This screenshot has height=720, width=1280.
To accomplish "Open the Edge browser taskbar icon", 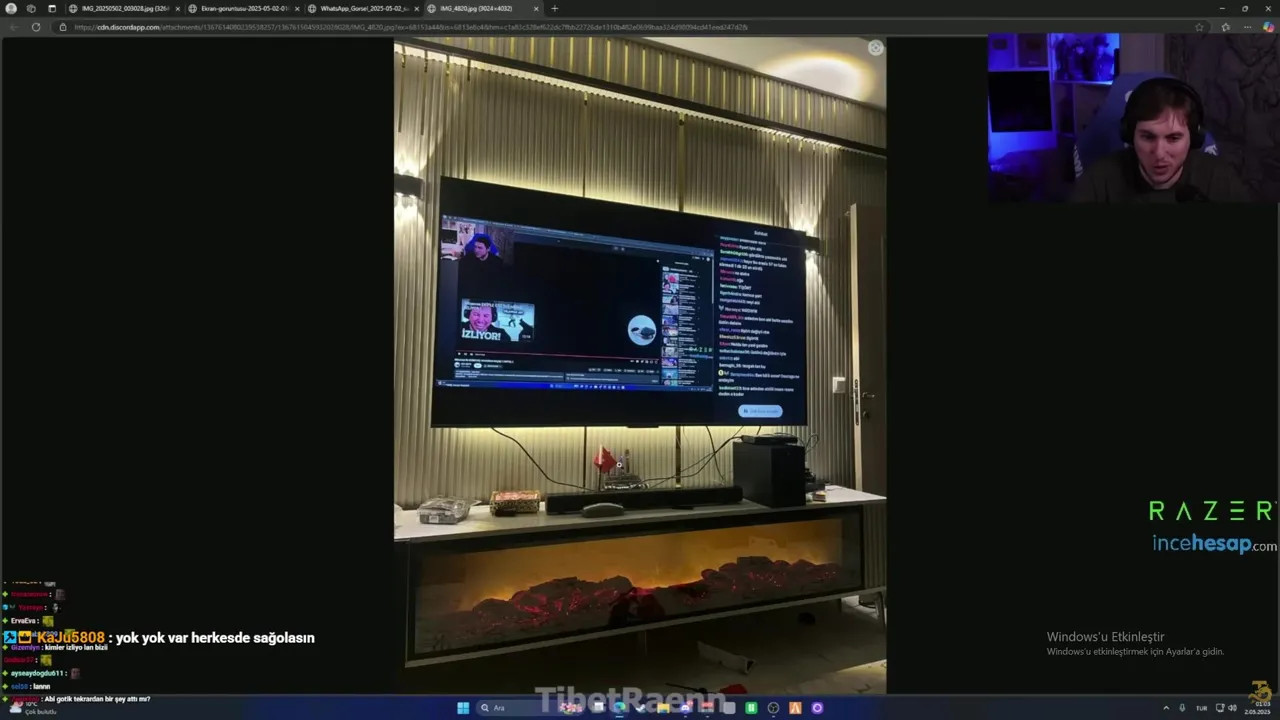I will coord(620,708).
